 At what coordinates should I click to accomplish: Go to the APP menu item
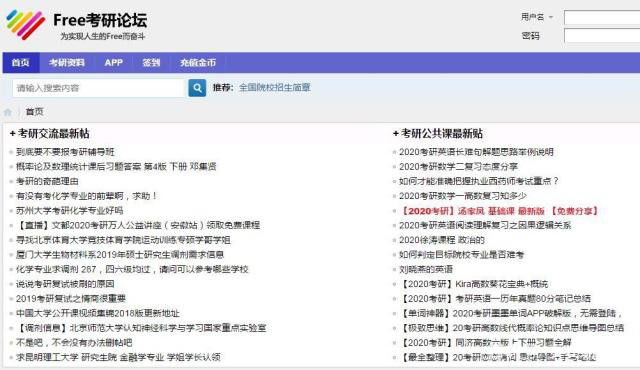113,63
